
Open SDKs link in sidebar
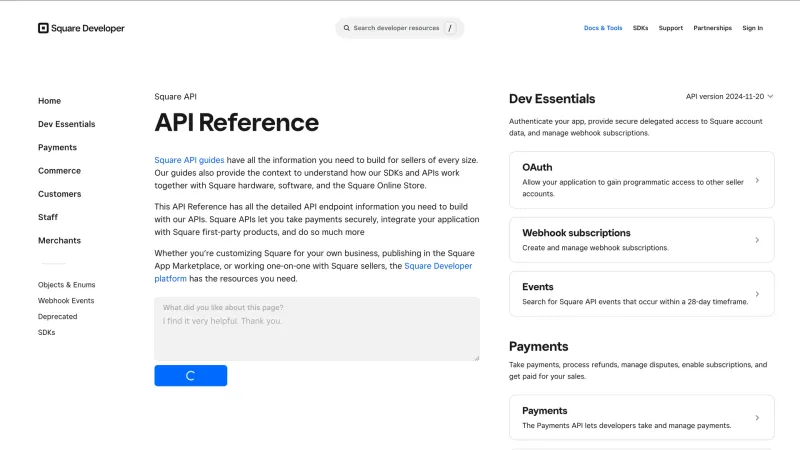pos(46,332)
